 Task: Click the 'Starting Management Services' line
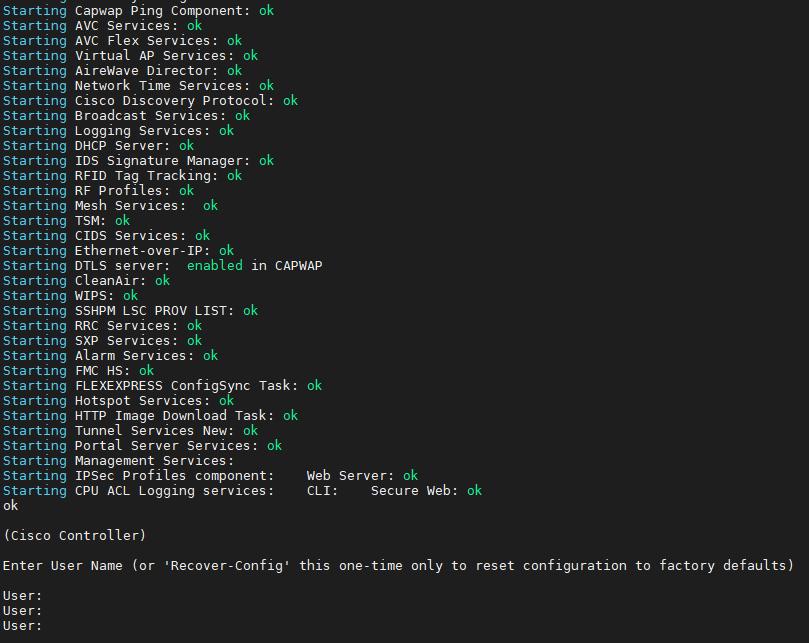pos(118,461)
